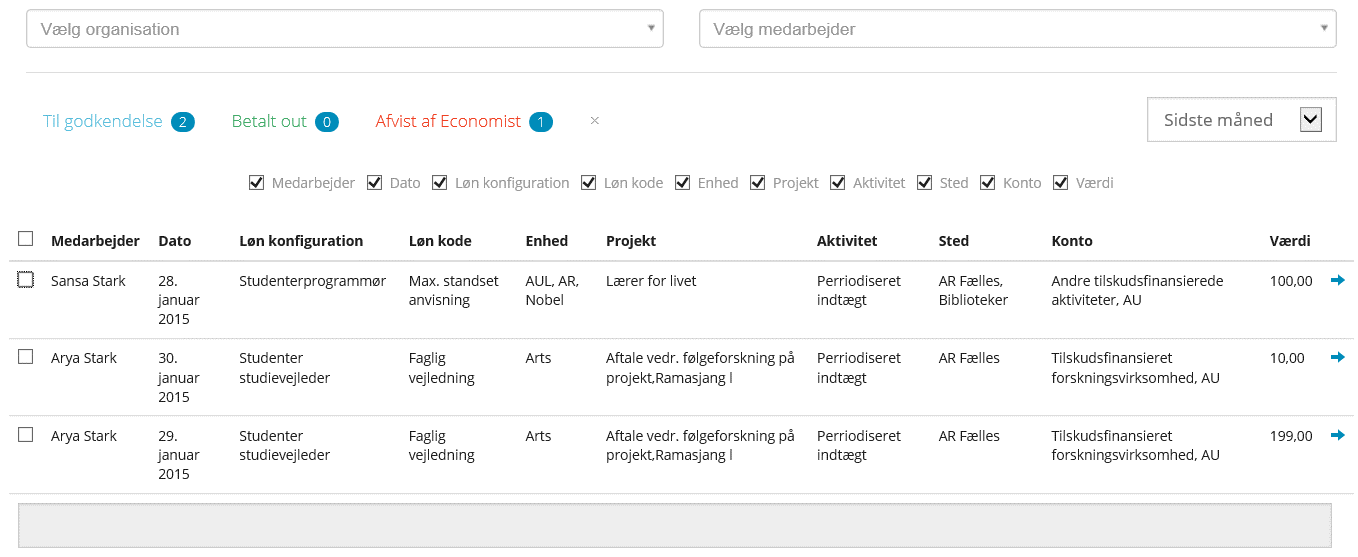Image resolution: width=1358 pixels, height=557 pixels.
Task: Open the Afvist af Economist filter
Action: pos(448,121)
